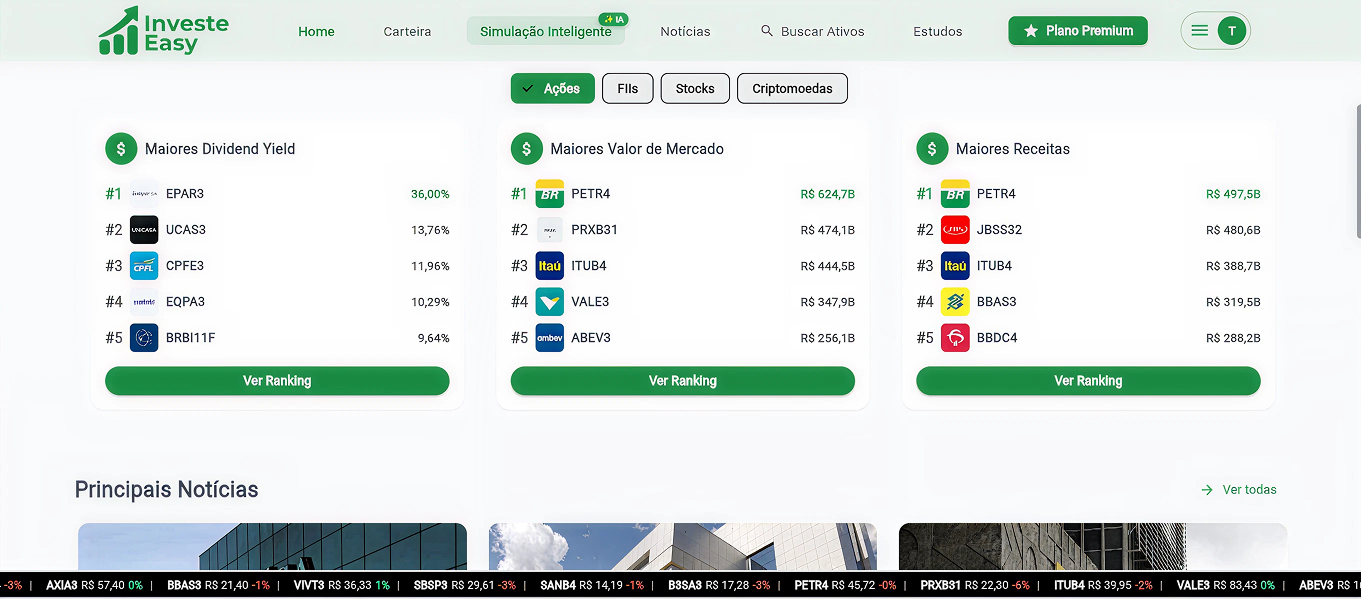1361x599 pixels.
Task: Click the R$ 319,5B value for BBAS3
Action: click(x=1233, y=302)
